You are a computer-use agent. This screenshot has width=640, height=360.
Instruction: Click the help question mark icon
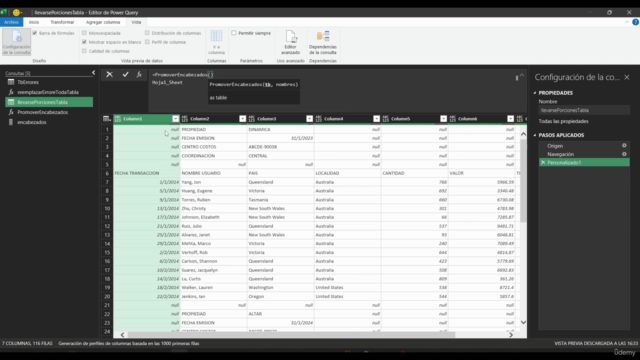tap(636, 22)
